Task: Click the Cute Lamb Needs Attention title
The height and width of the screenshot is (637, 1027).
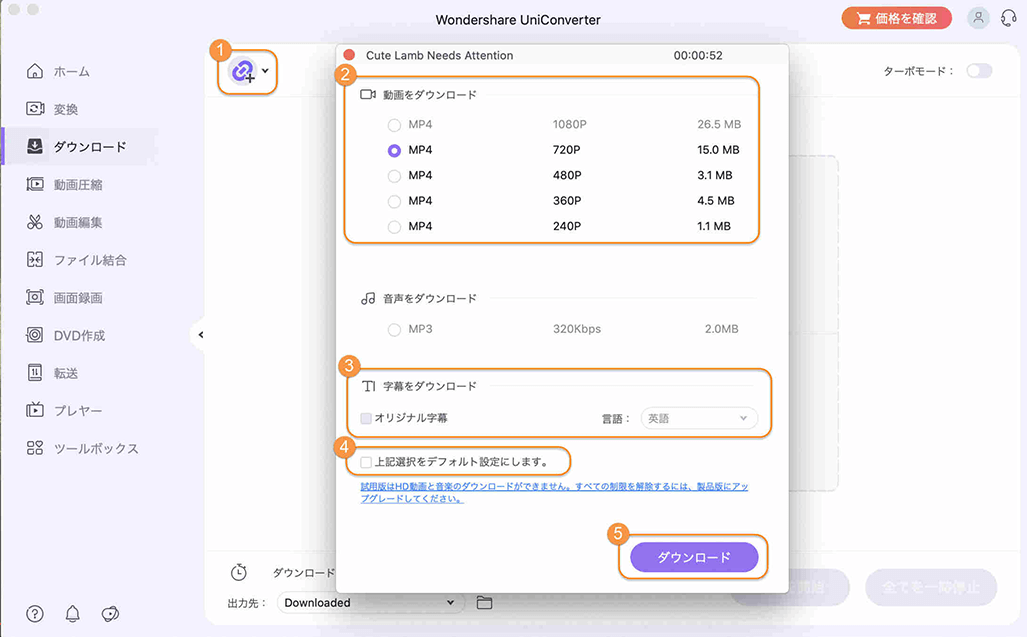Action: point(439,56)
